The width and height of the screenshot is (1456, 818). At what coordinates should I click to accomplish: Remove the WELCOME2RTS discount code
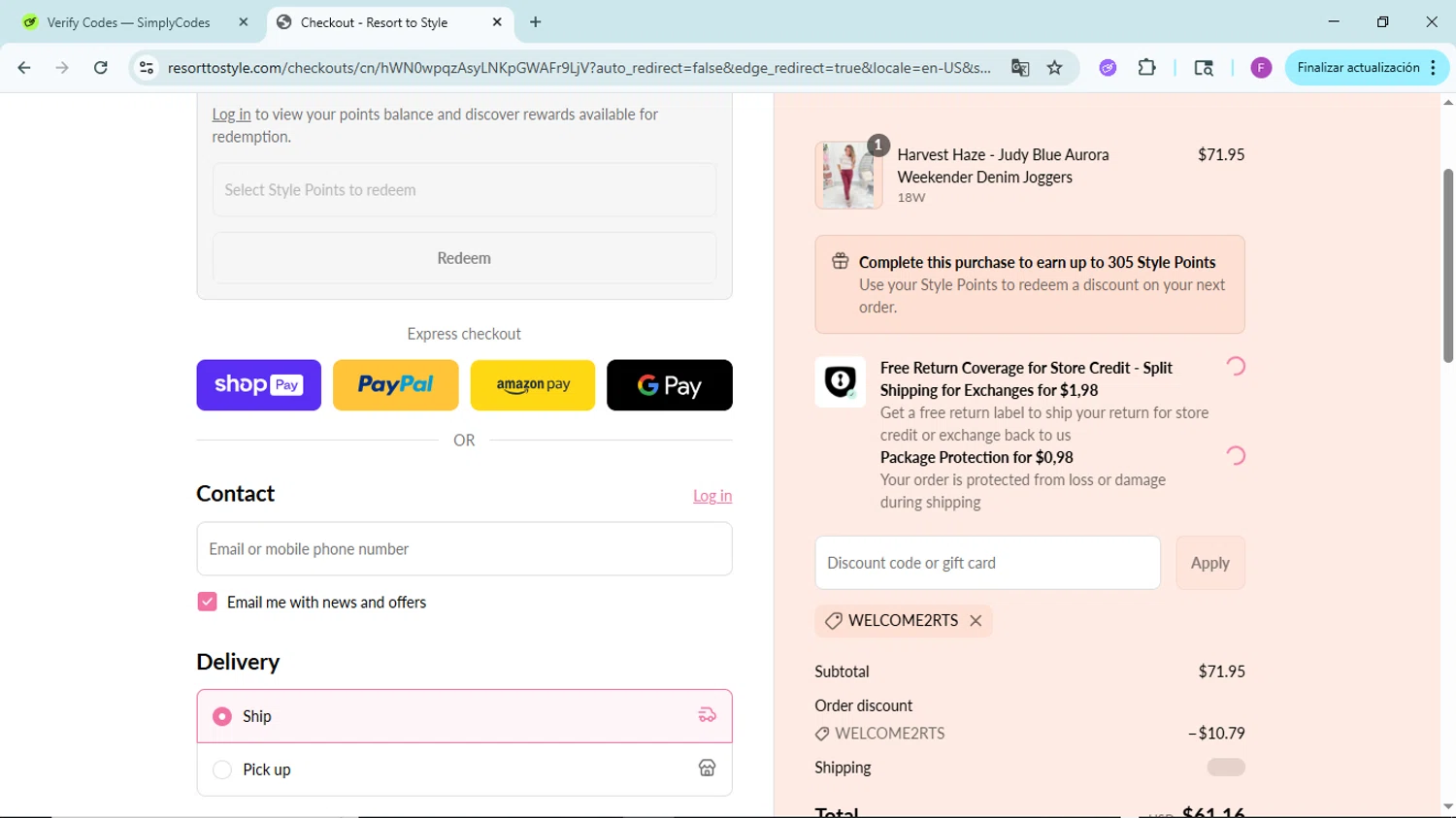point(976,621)
